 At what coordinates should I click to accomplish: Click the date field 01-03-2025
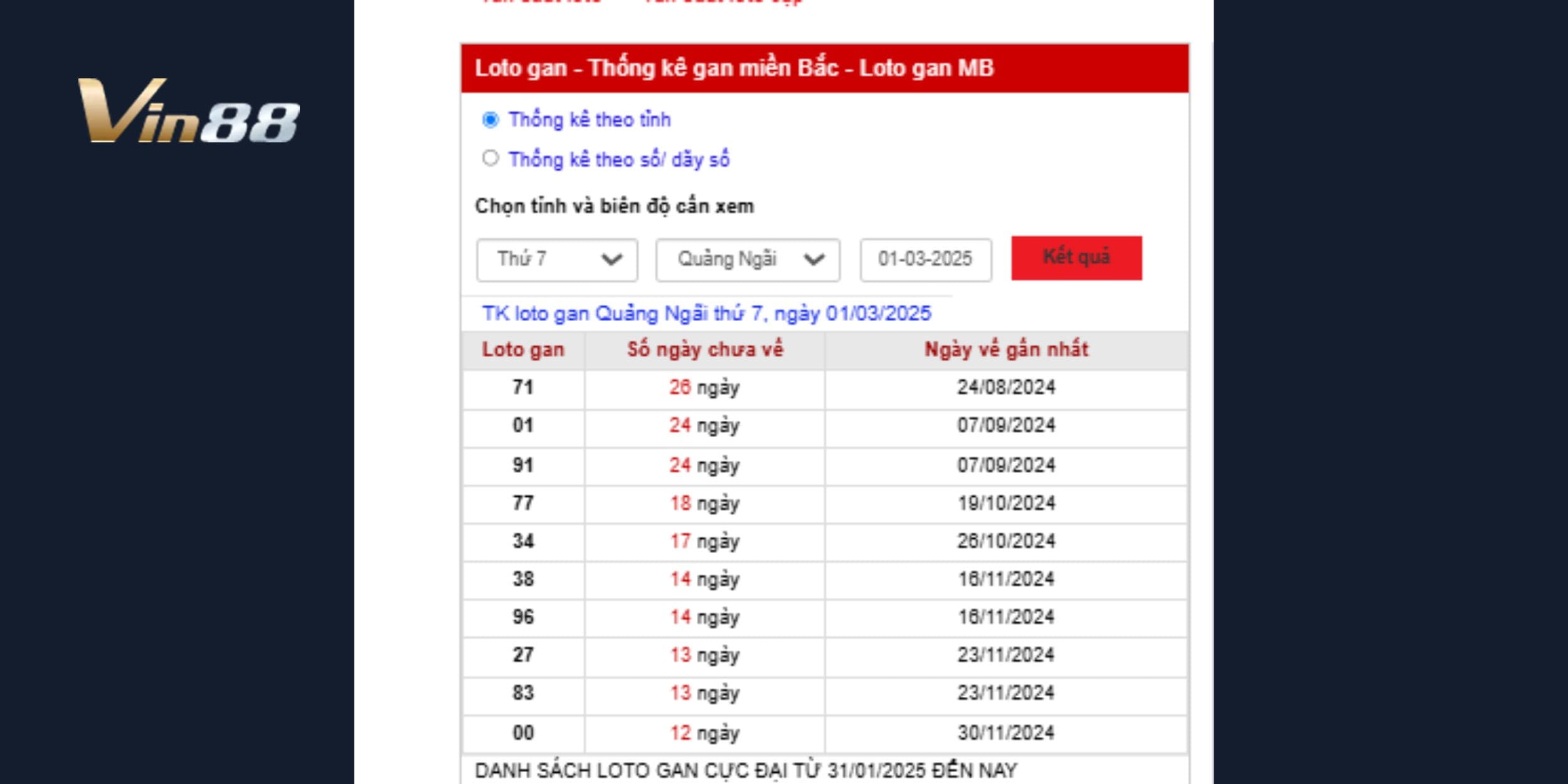[x=926, y=259]
